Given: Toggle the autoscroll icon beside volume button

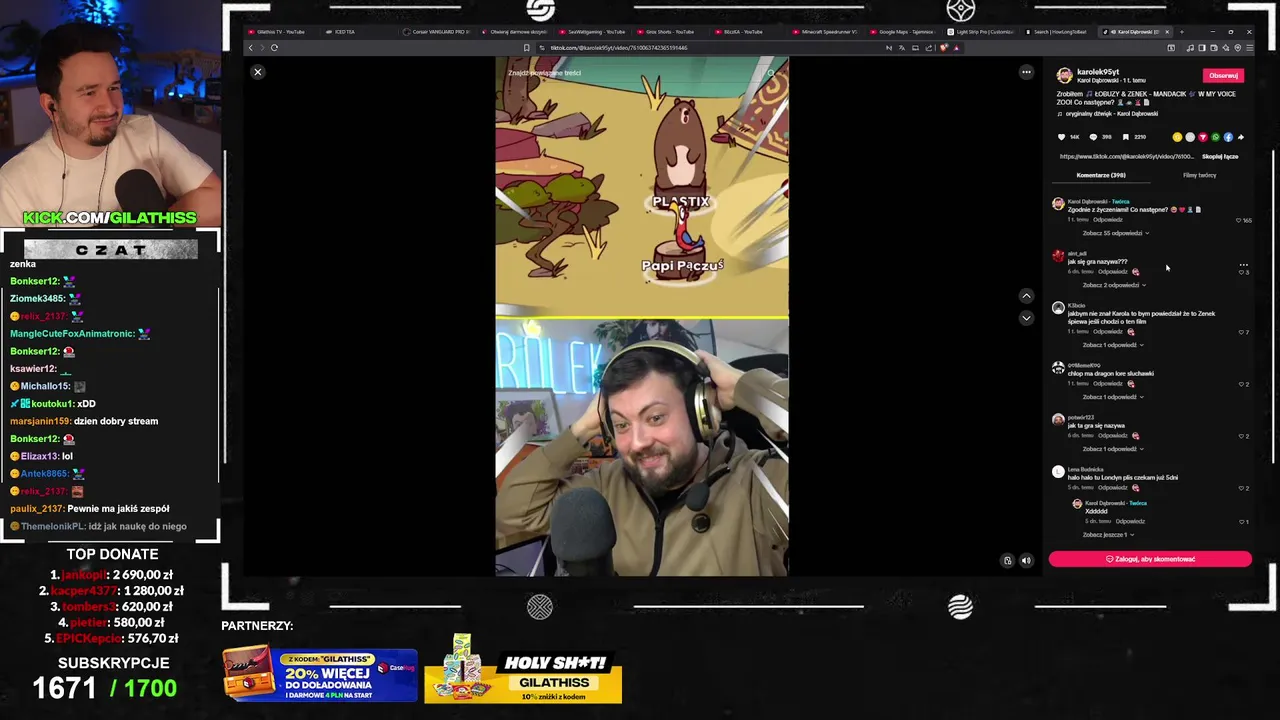Looking at the screenshot, I should [1007, 561].
